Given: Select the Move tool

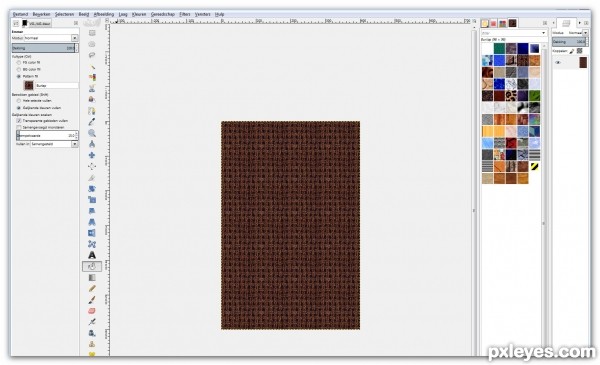Looking at the screenshot, I should coord(92,155).
